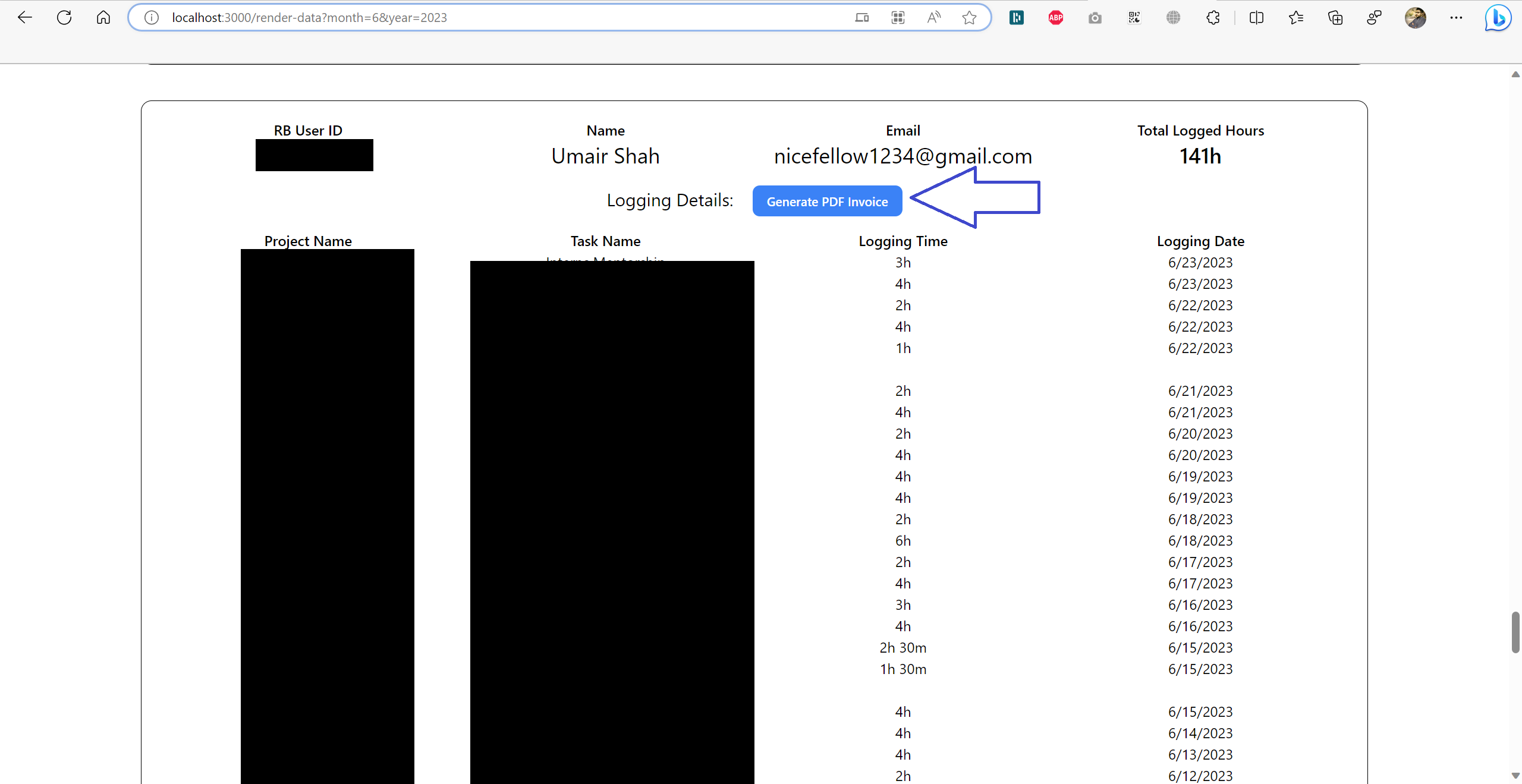Reload the render-data page
This screenshot has width=1522, height=784.
[x=64, y=17]
